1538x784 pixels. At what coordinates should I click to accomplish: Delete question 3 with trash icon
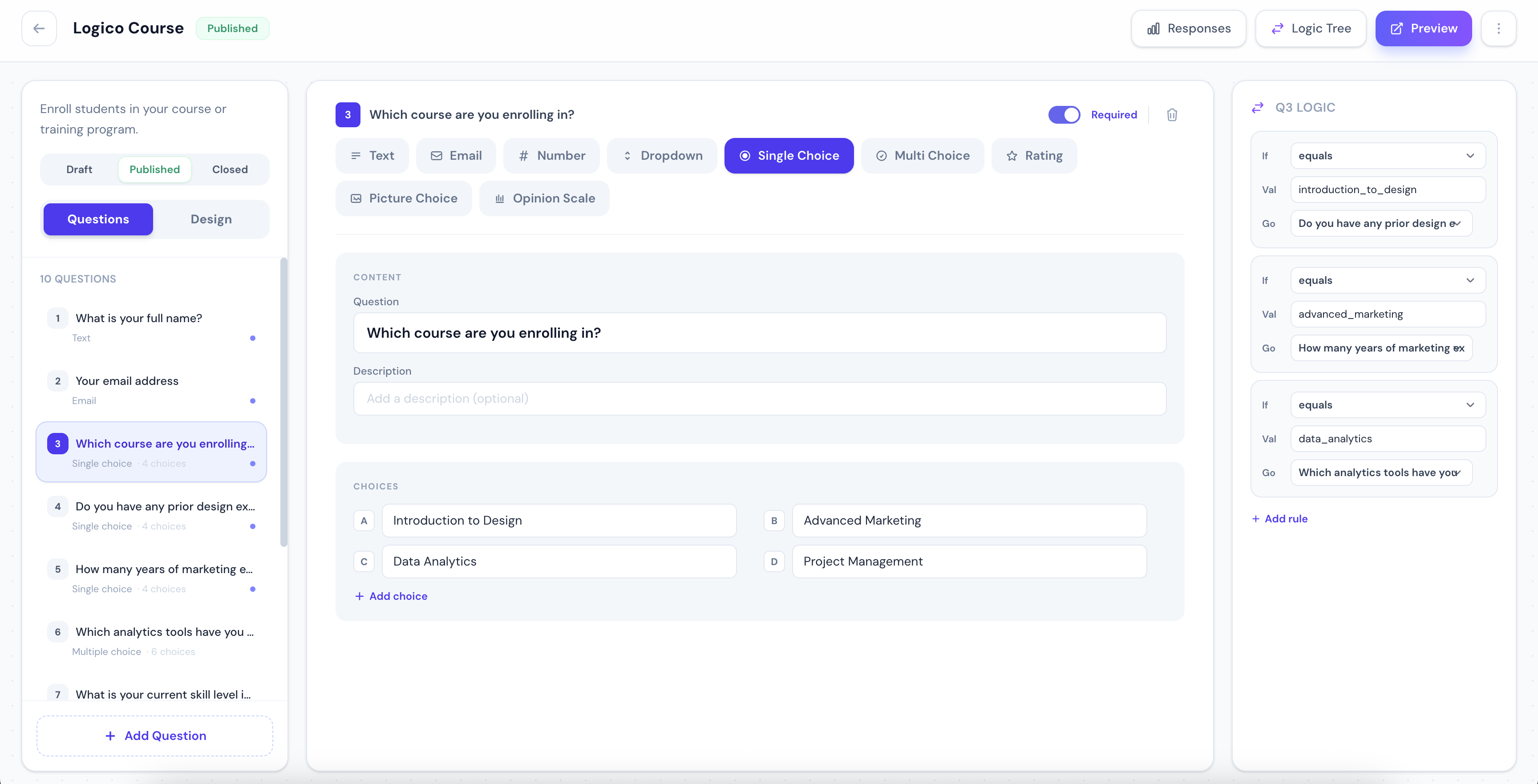(x=1171, y=114)
